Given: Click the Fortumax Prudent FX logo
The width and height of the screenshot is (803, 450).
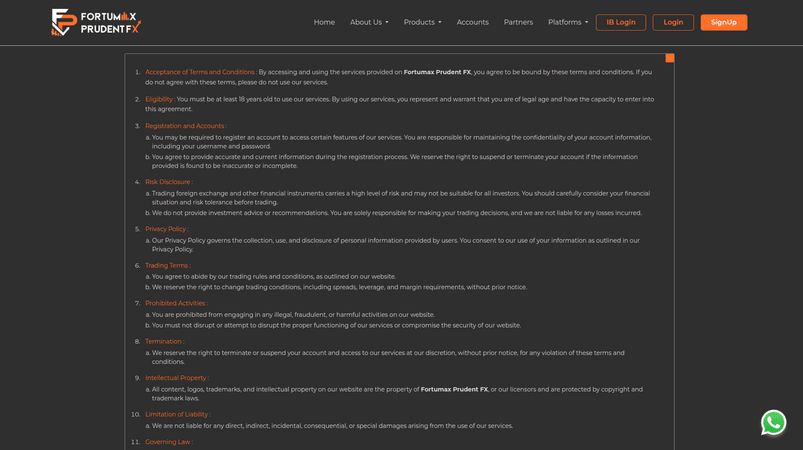Looking at the screenshot, I should [96, 22].
